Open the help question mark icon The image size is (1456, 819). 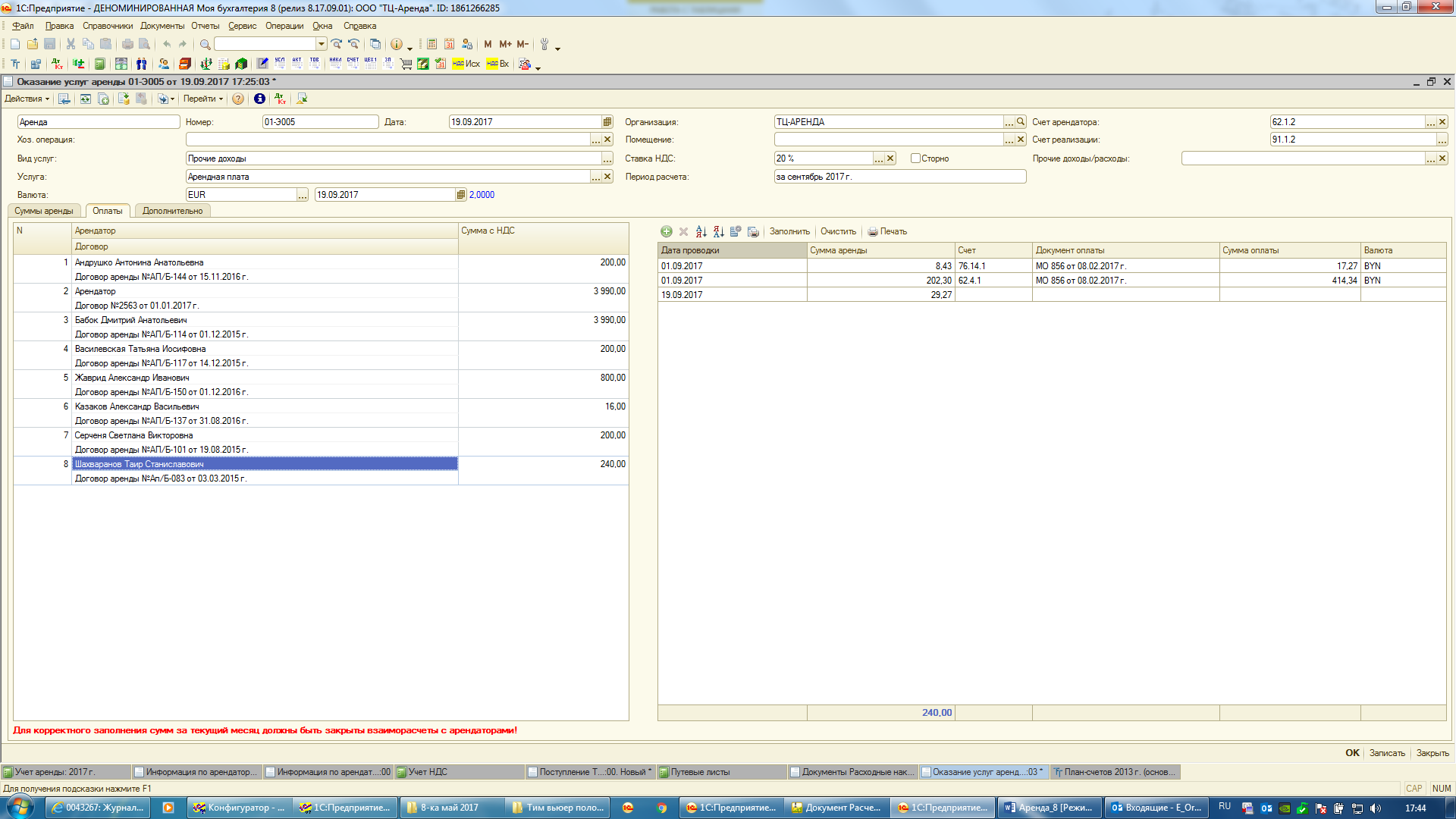pyautogui.click(x=238, y=99)
